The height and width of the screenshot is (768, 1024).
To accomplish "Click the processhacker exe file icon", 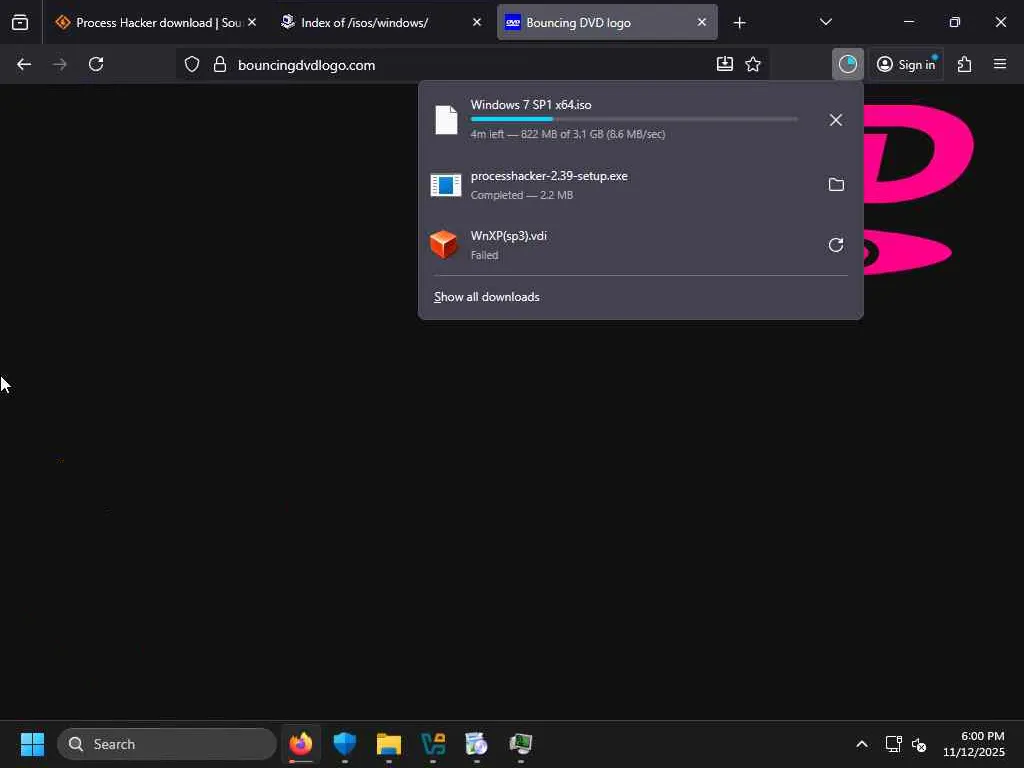I will 446,185.
